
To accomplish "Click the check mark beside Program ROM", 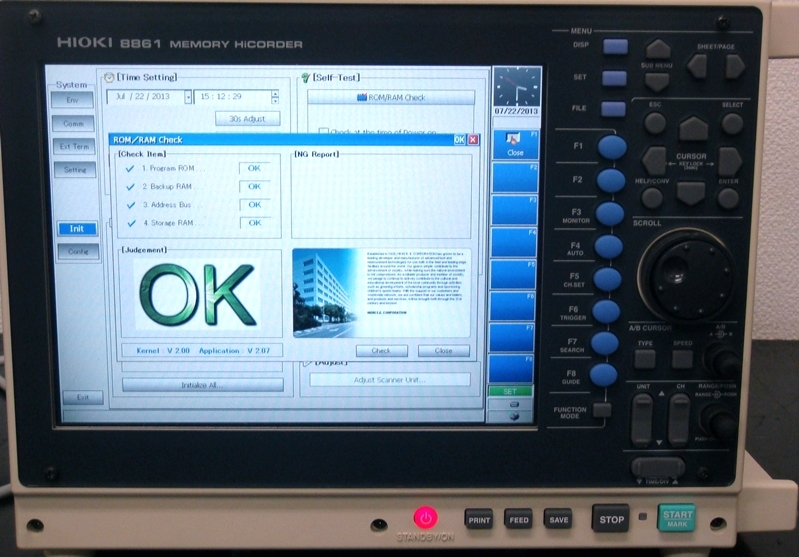I will click(x=129, y=169).
